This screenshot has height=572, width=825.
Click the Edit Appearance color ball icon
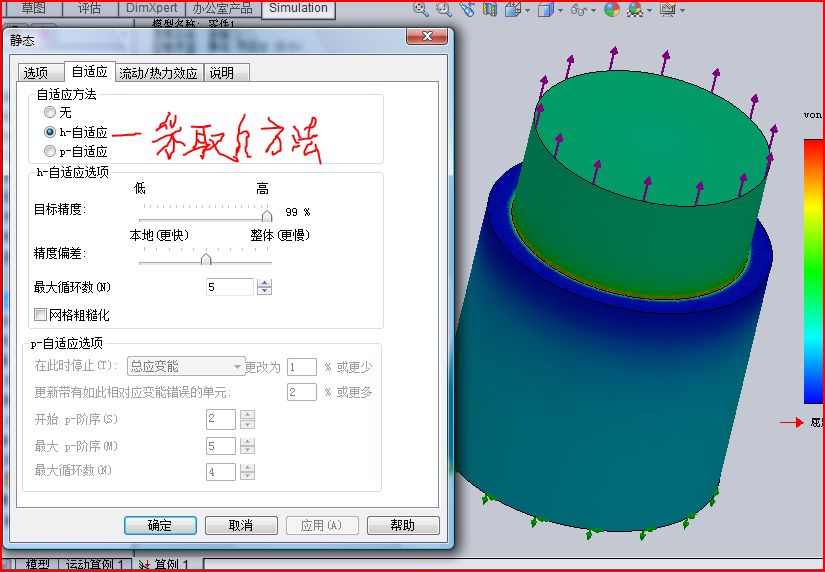pyautogui.click(x=611, y=9)
